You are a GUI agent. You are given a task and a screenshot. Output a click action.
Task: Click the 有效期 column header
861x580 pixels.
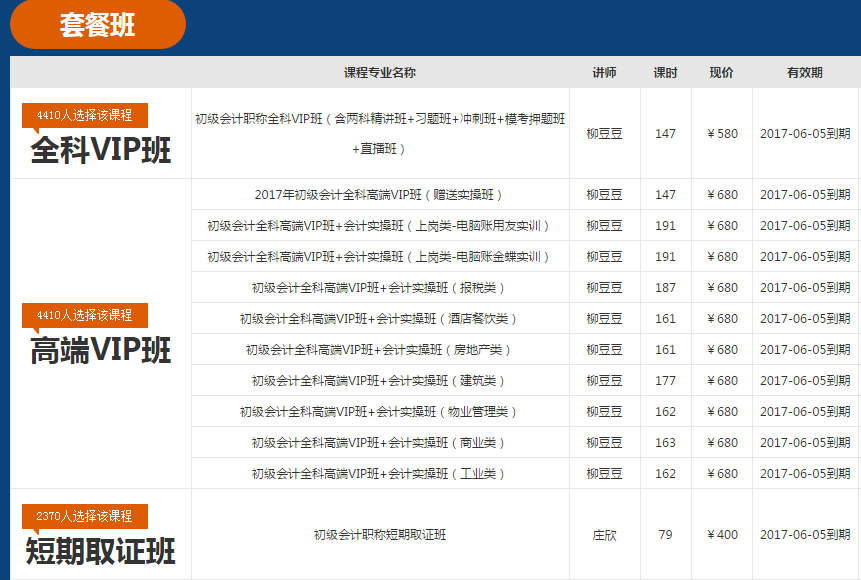coord(805,72)
